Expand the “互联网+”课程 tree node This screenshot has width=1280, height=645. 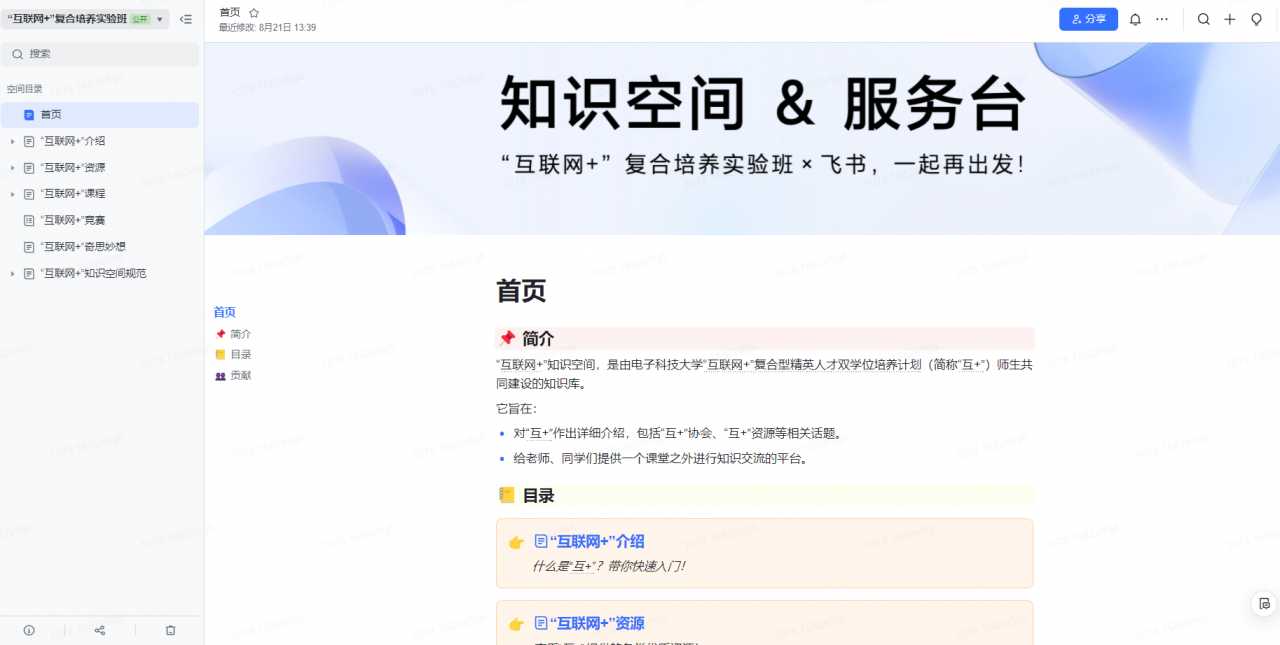[x=13, y=194]
